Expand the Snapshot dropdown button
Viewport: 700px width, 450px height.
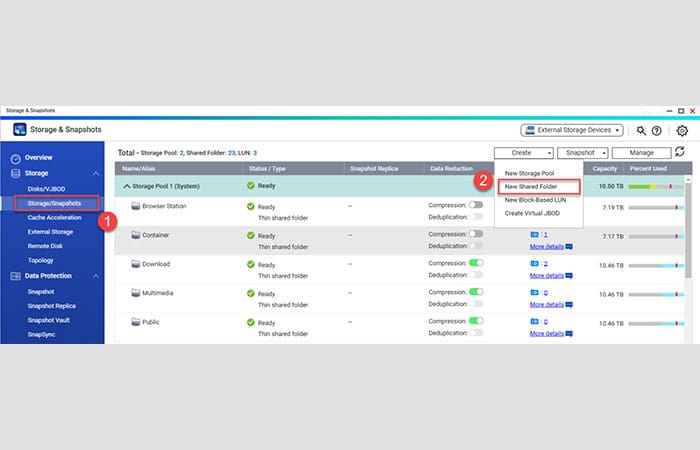pyautogui.click(x=581, y=153)
